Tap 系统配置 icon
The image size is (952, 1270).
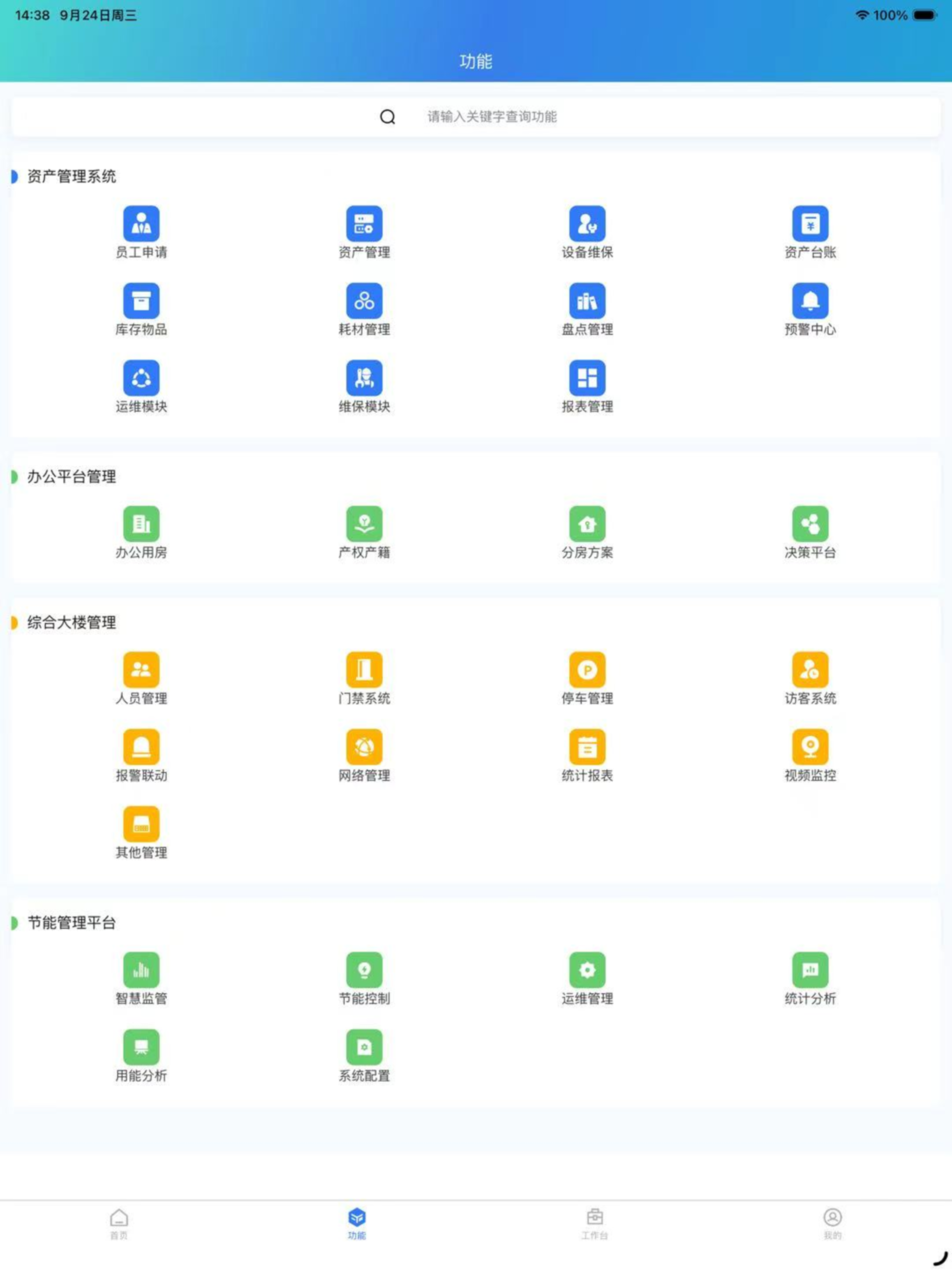(x=364, y=1047)
